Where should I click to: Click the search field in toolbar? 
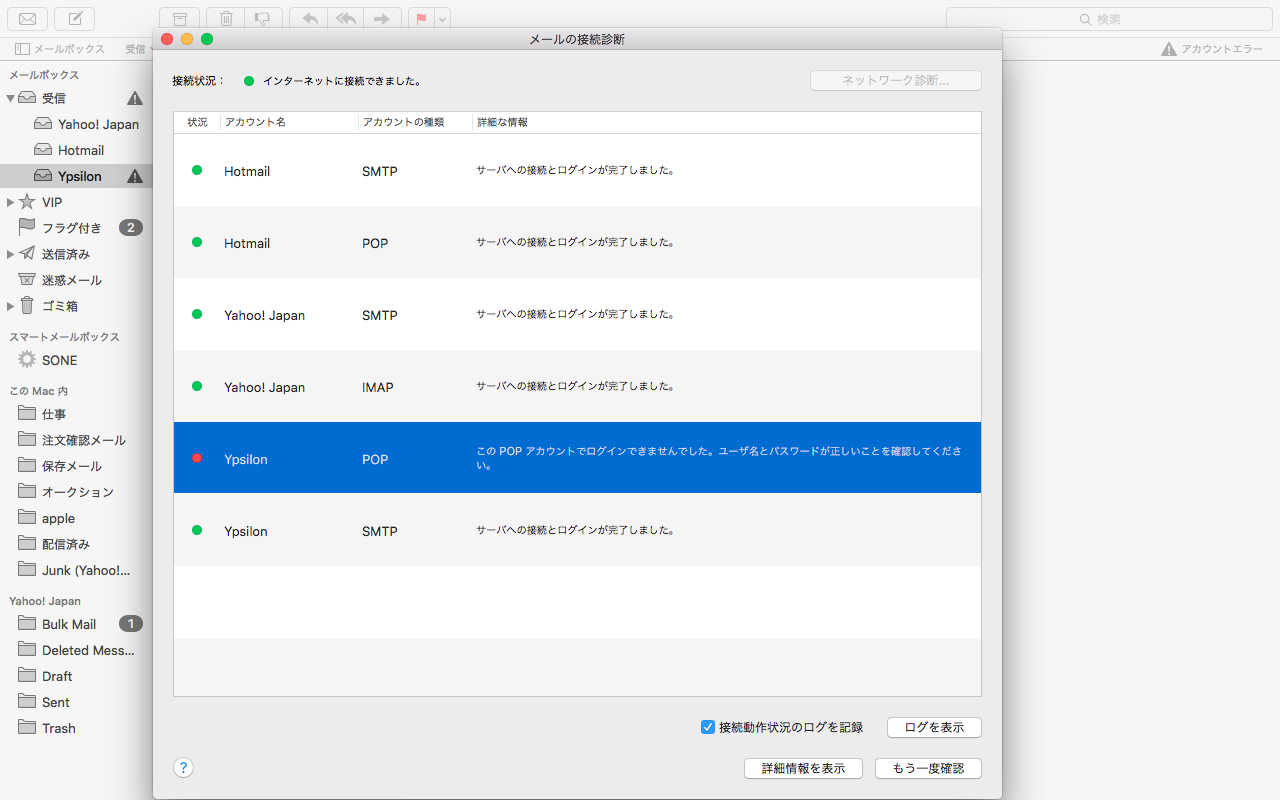[1108, 19]
